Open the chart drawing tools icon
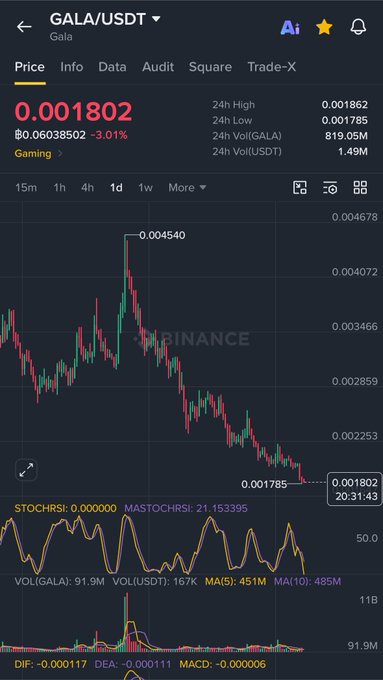This screenshot has height=680, width=383. 300,187
